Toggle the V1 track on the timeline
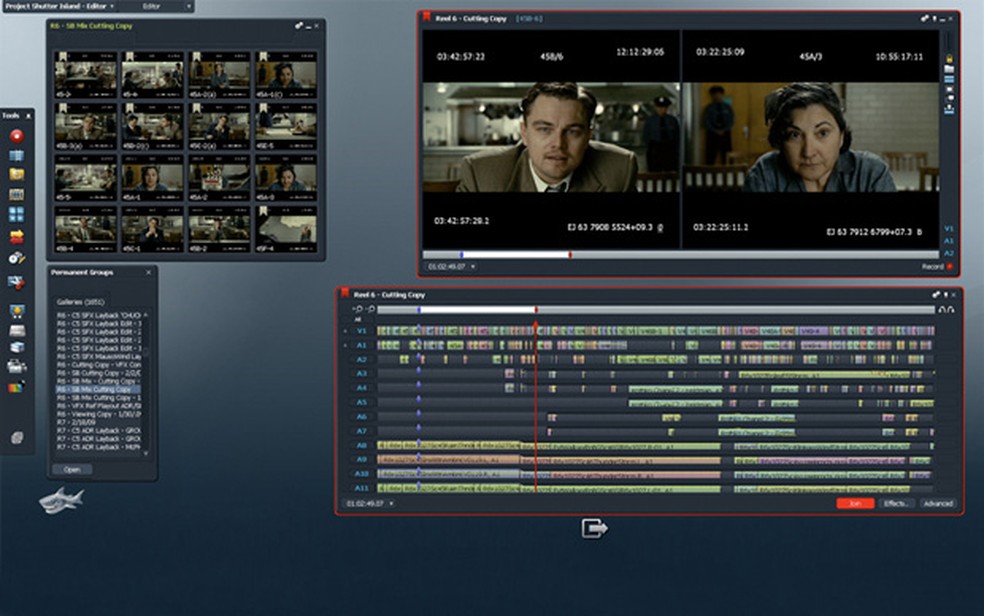The image size is (984, 616). click(361, 331)
